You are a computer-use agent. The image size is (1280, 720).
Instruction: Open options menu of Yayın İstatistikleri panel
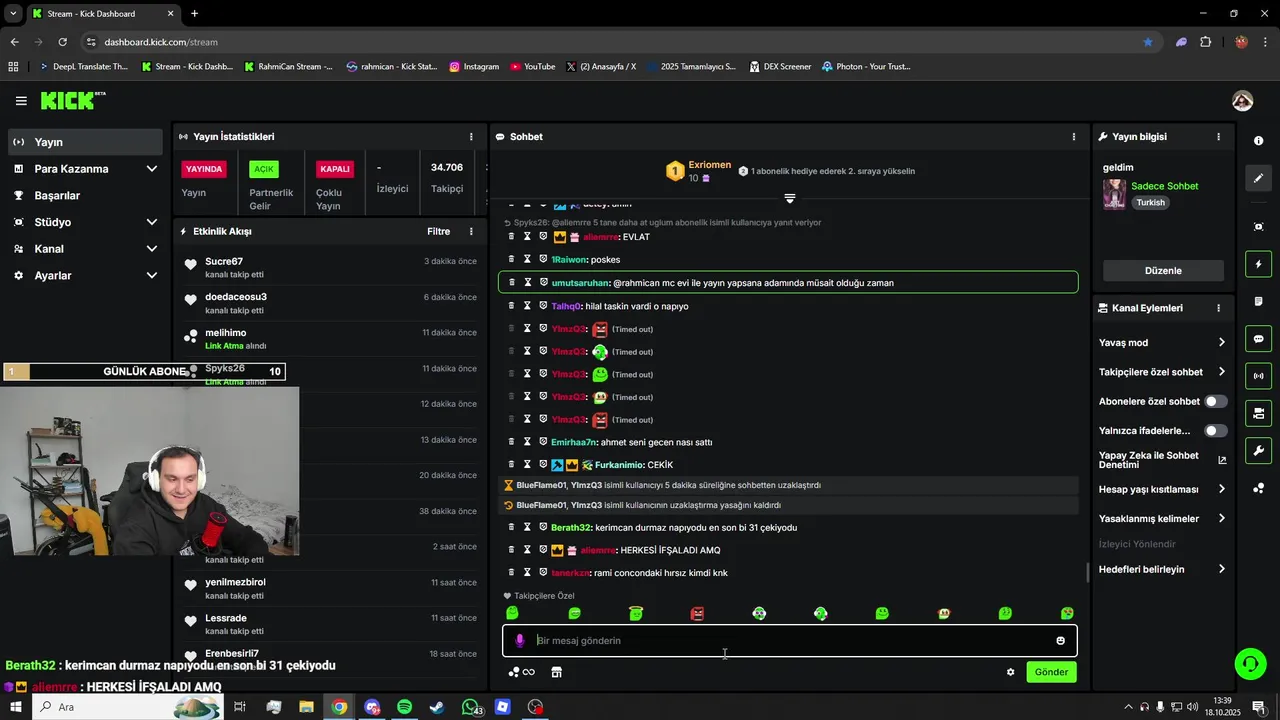[471, 137]
